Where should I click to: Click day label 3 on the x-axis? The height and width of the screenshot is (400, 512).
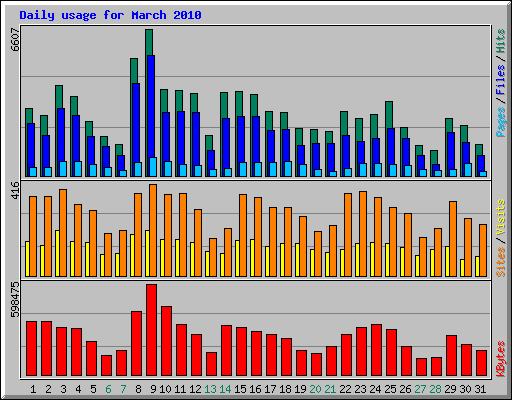tap(63, 389)
